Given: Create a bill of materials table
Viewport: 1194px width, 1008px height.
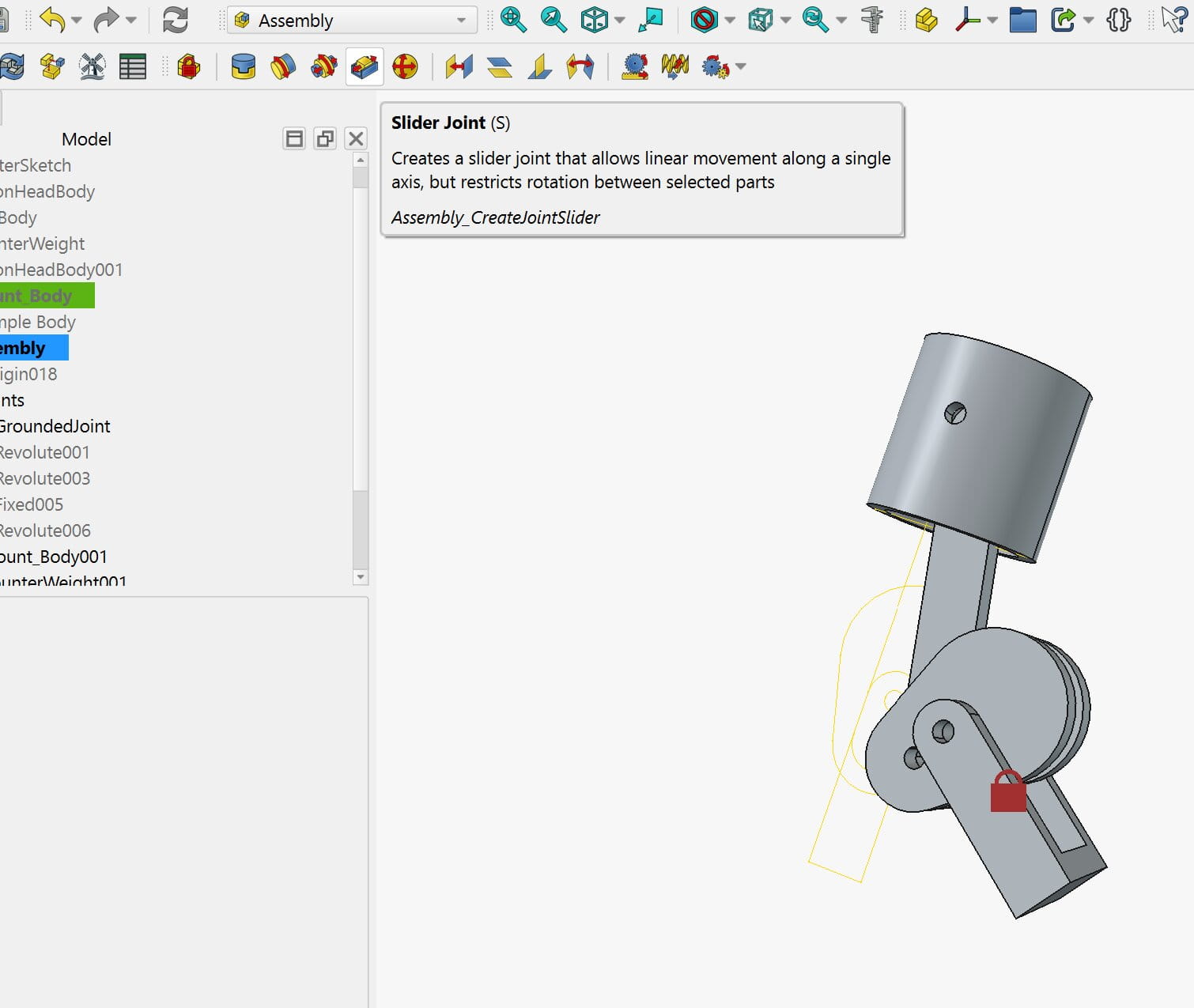Looking at the screenshot, I should point(133,67).
